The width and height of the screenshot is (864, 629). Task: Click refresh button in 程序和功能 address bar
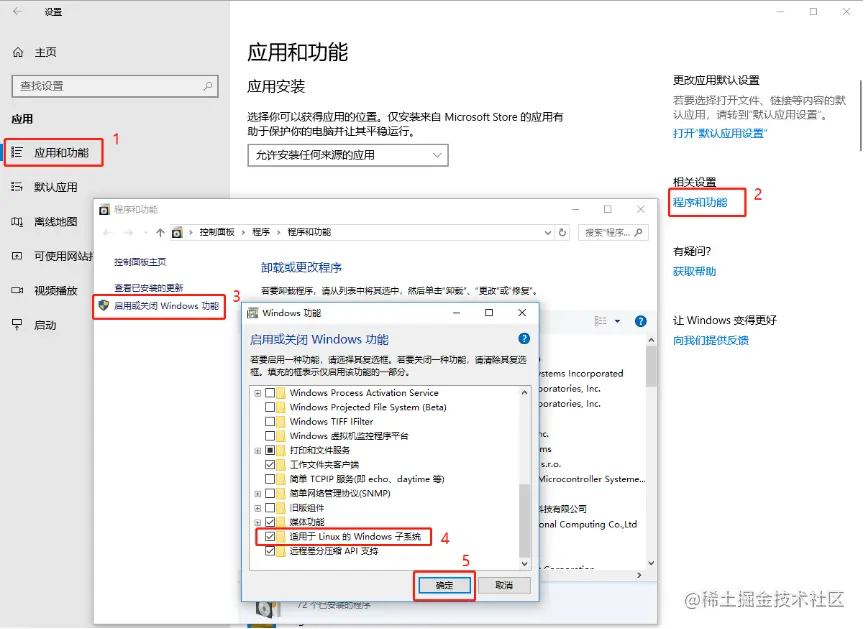tap(562, 232)
